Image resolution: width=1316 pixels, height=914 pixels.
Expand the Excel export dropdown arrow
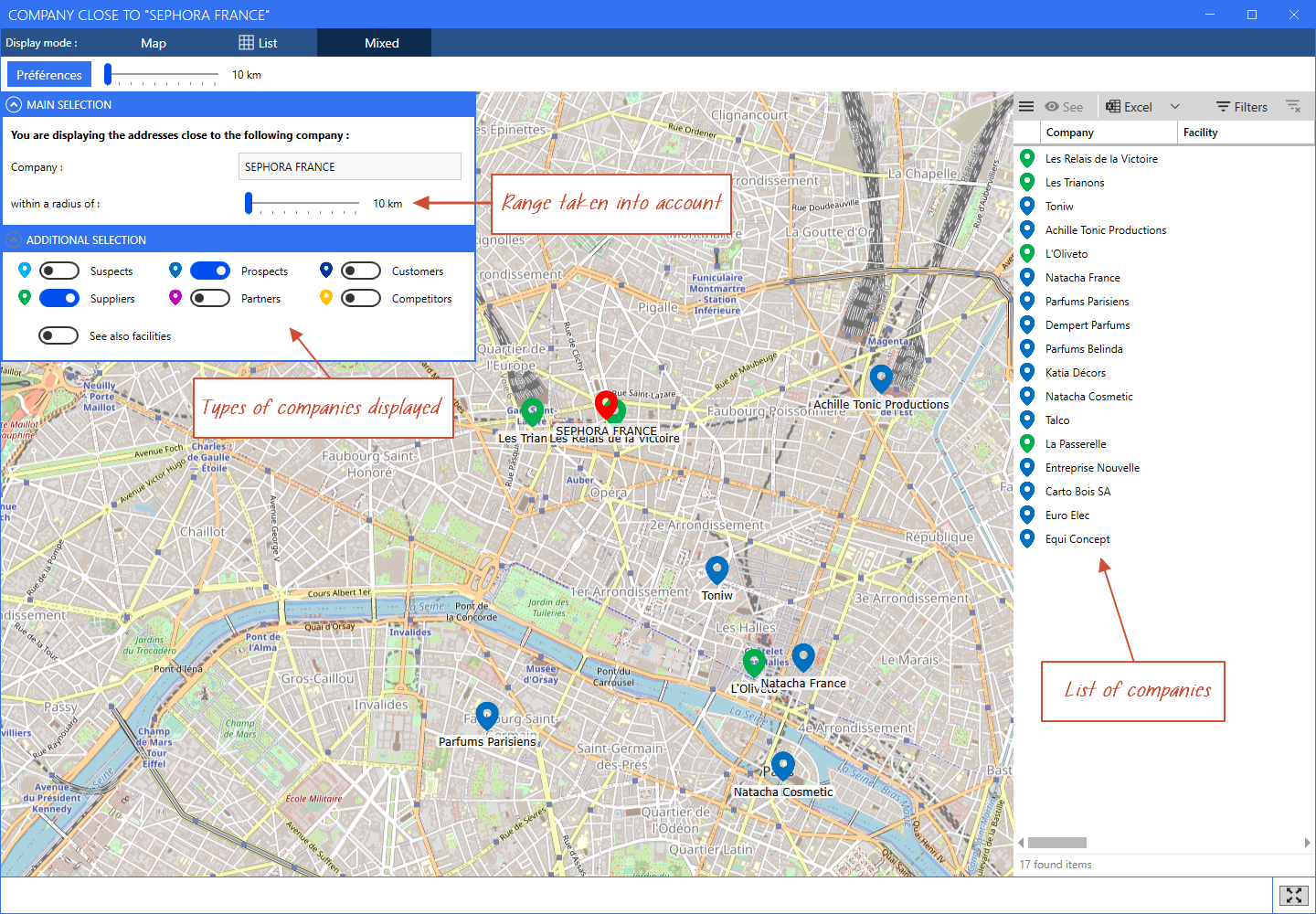click(1175, 107)
